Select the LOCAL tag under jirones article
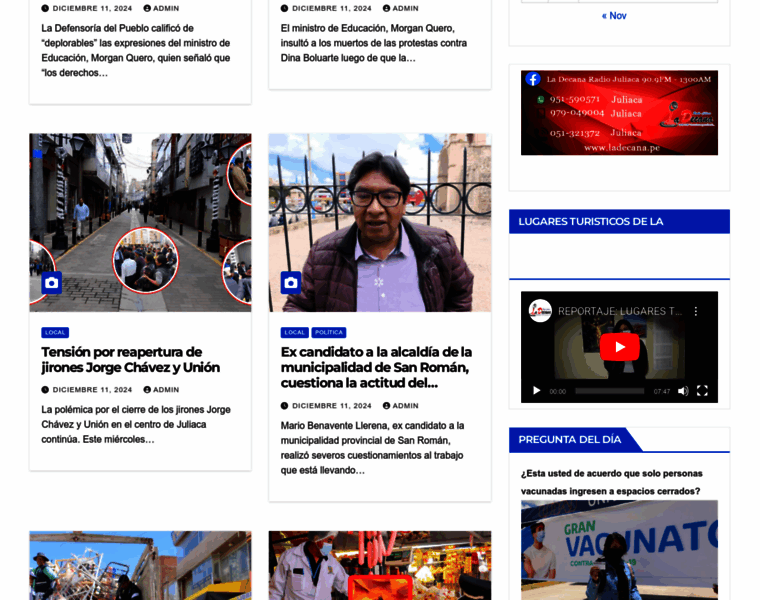This screenshot has height=600, width=760. click(x=55, y=332)
